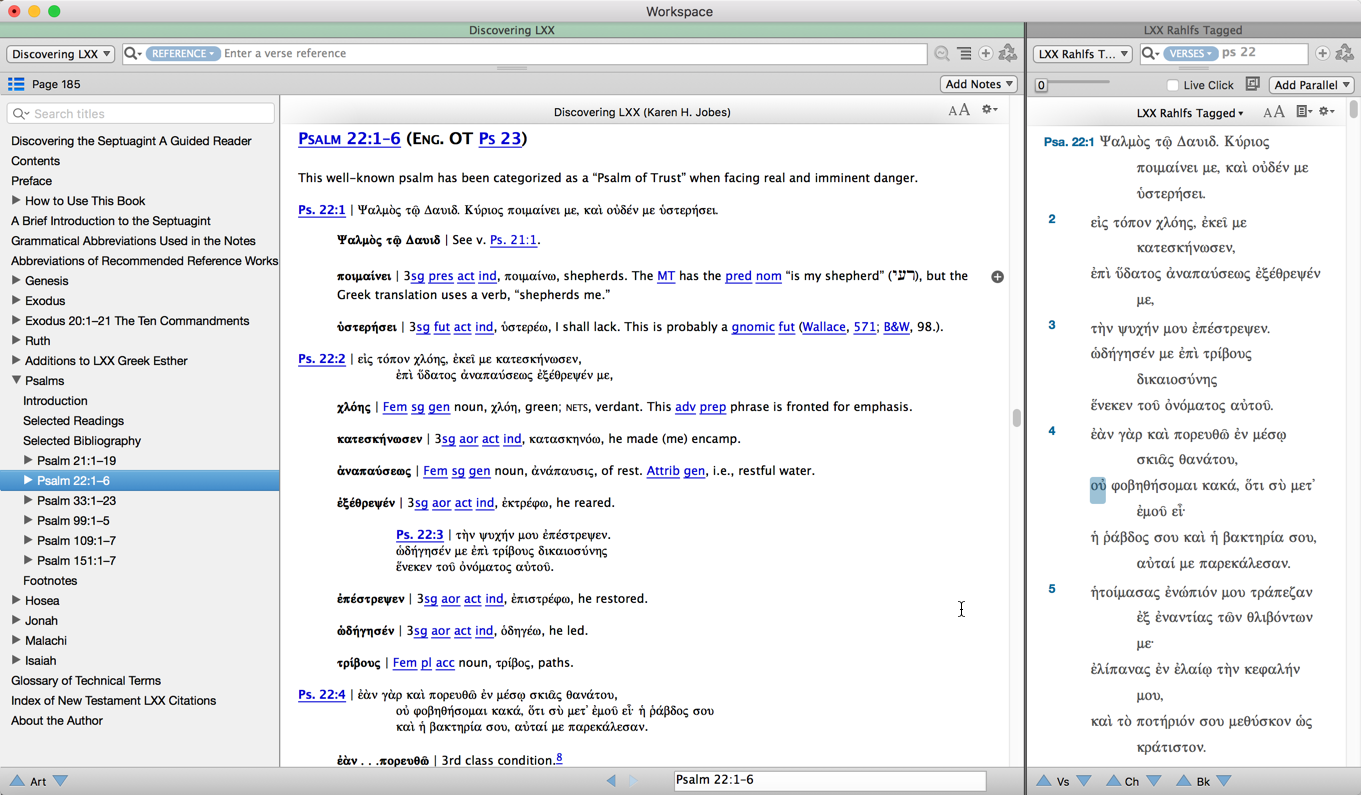Follow the Ps 23 hyperlink in the heading
Image resolution: width=1361 pixels, height=795 pixels.
pos(499,139)
